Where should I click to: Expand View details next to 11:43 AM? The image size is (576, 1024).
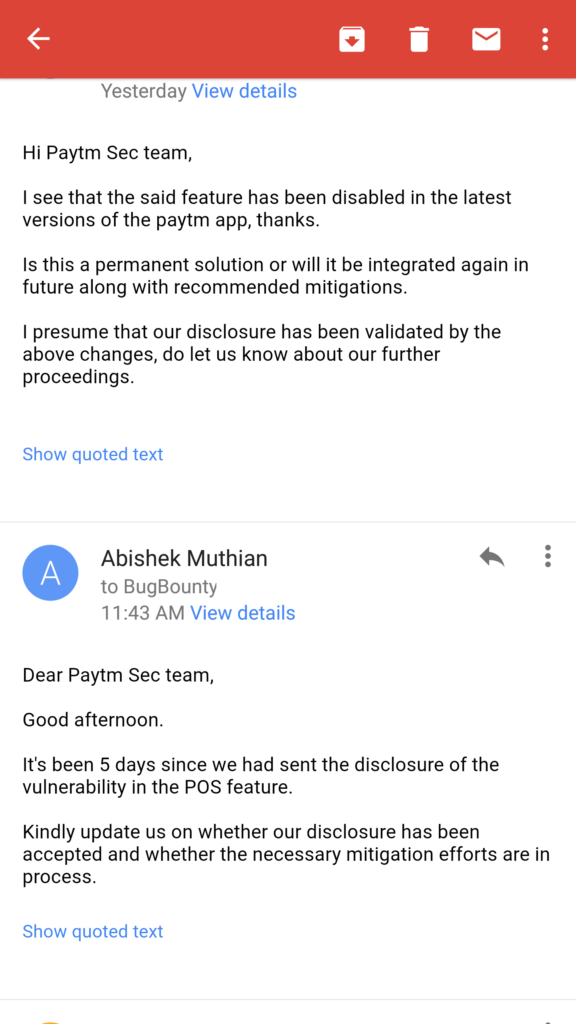coord(243,613)
